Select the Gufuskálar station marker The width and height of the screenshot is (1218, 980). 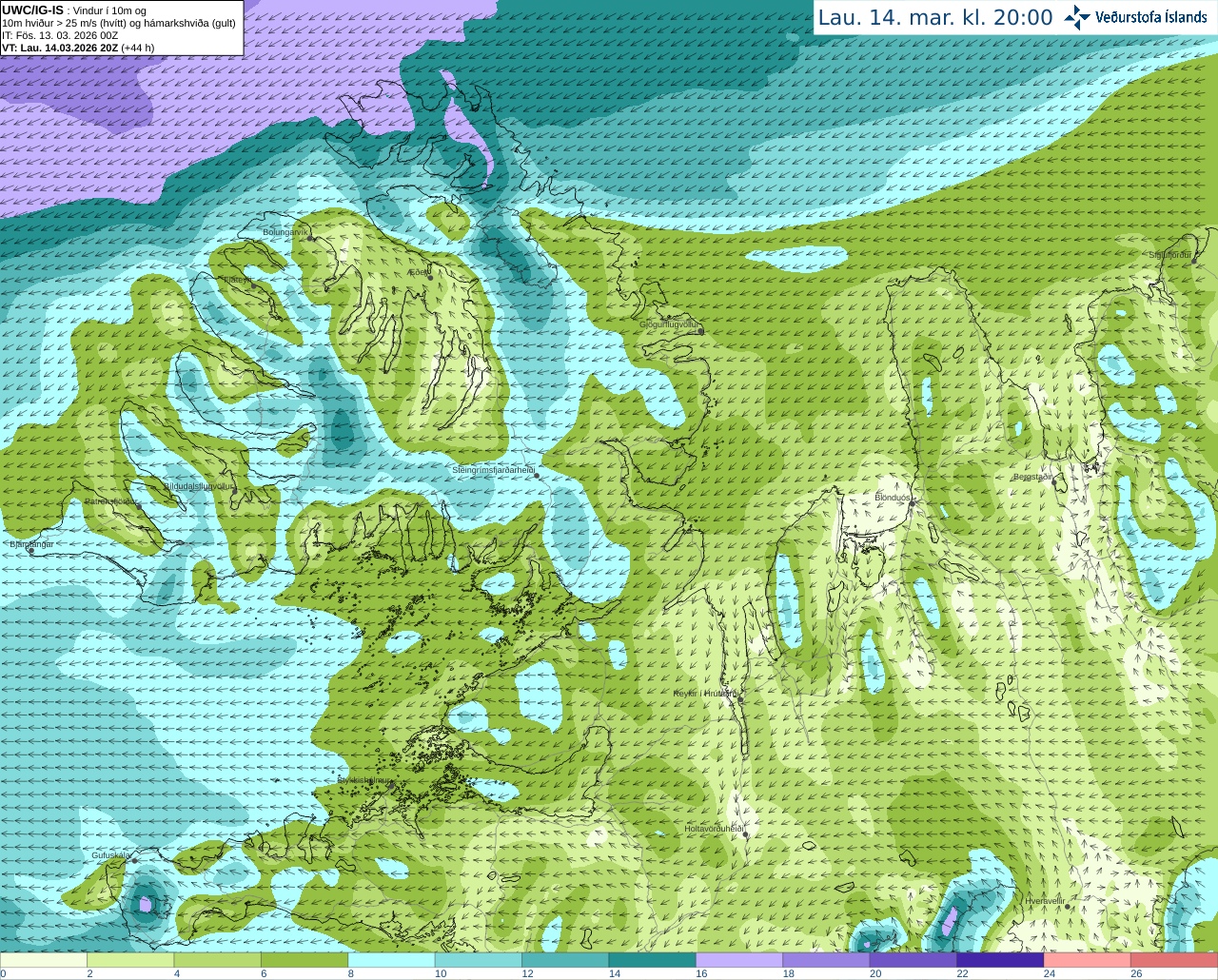tap(134, 861)
